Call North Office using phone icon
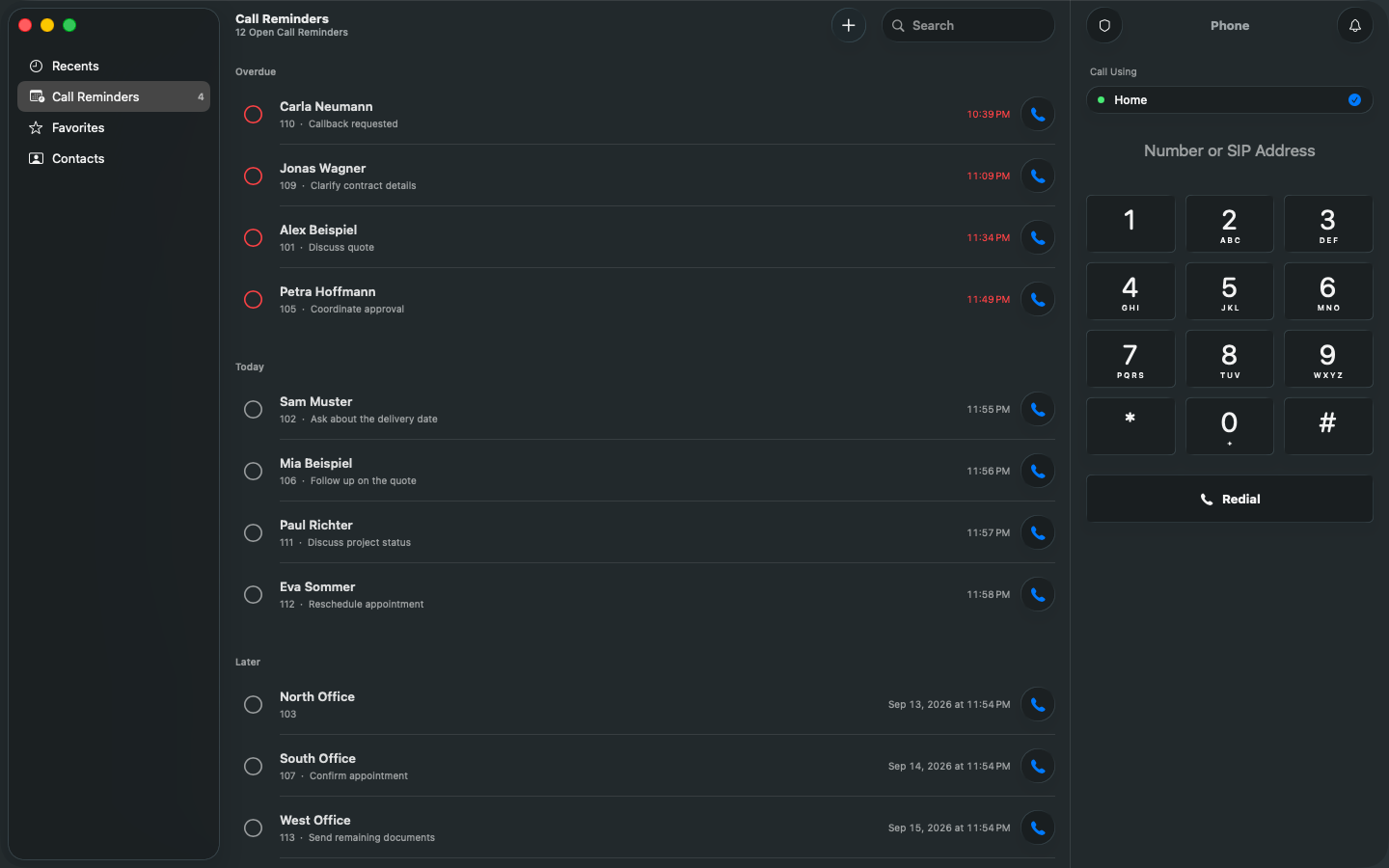1389x868 pixels. tap(1038, 704)
